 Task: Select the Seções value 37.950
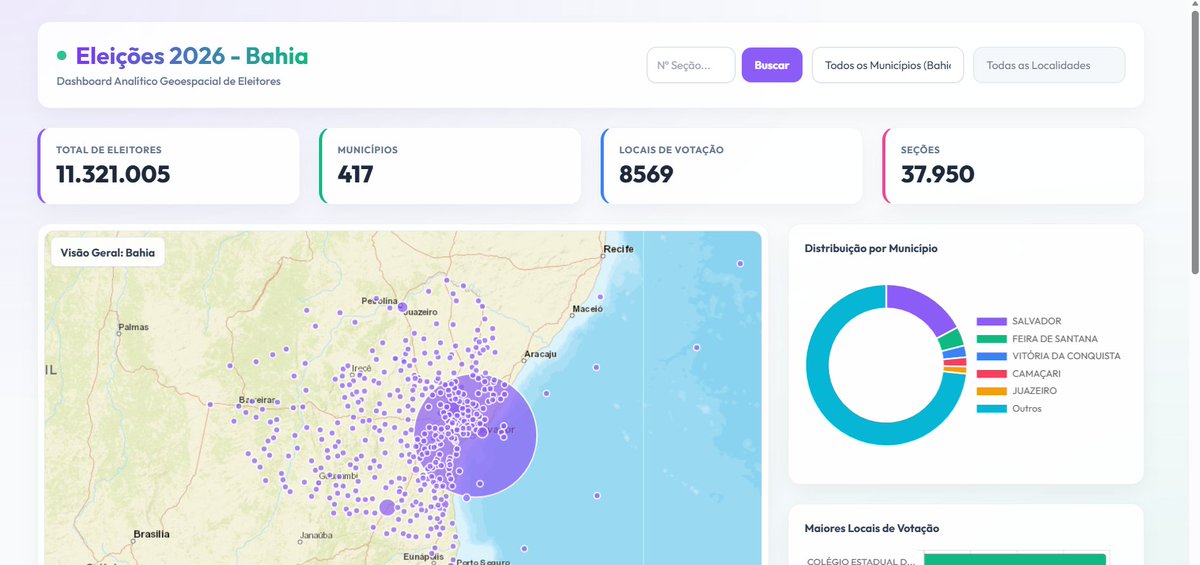pos(937,175)
